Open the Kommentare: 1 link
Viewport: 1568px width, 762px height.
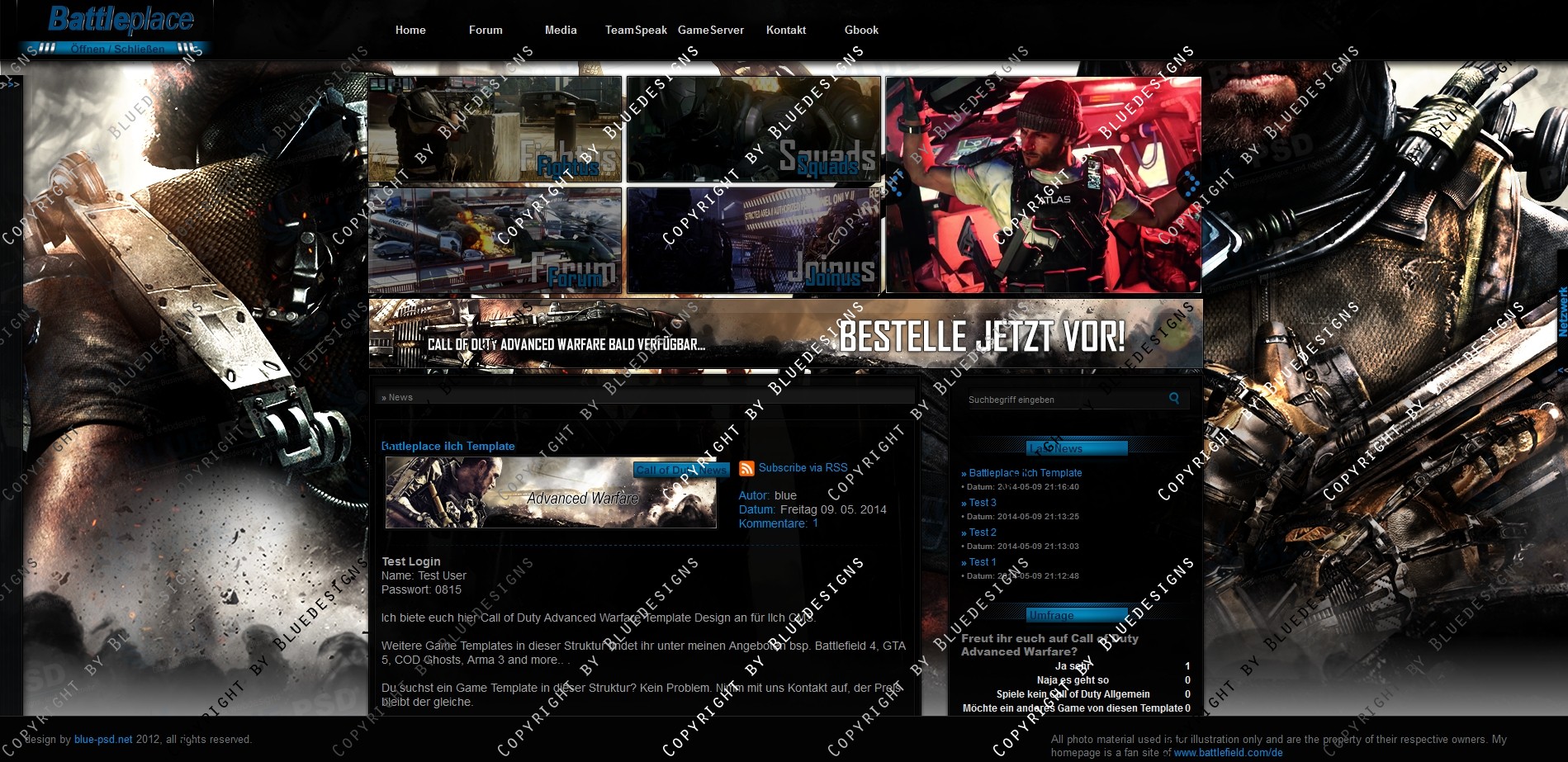[x=779, y=523]
